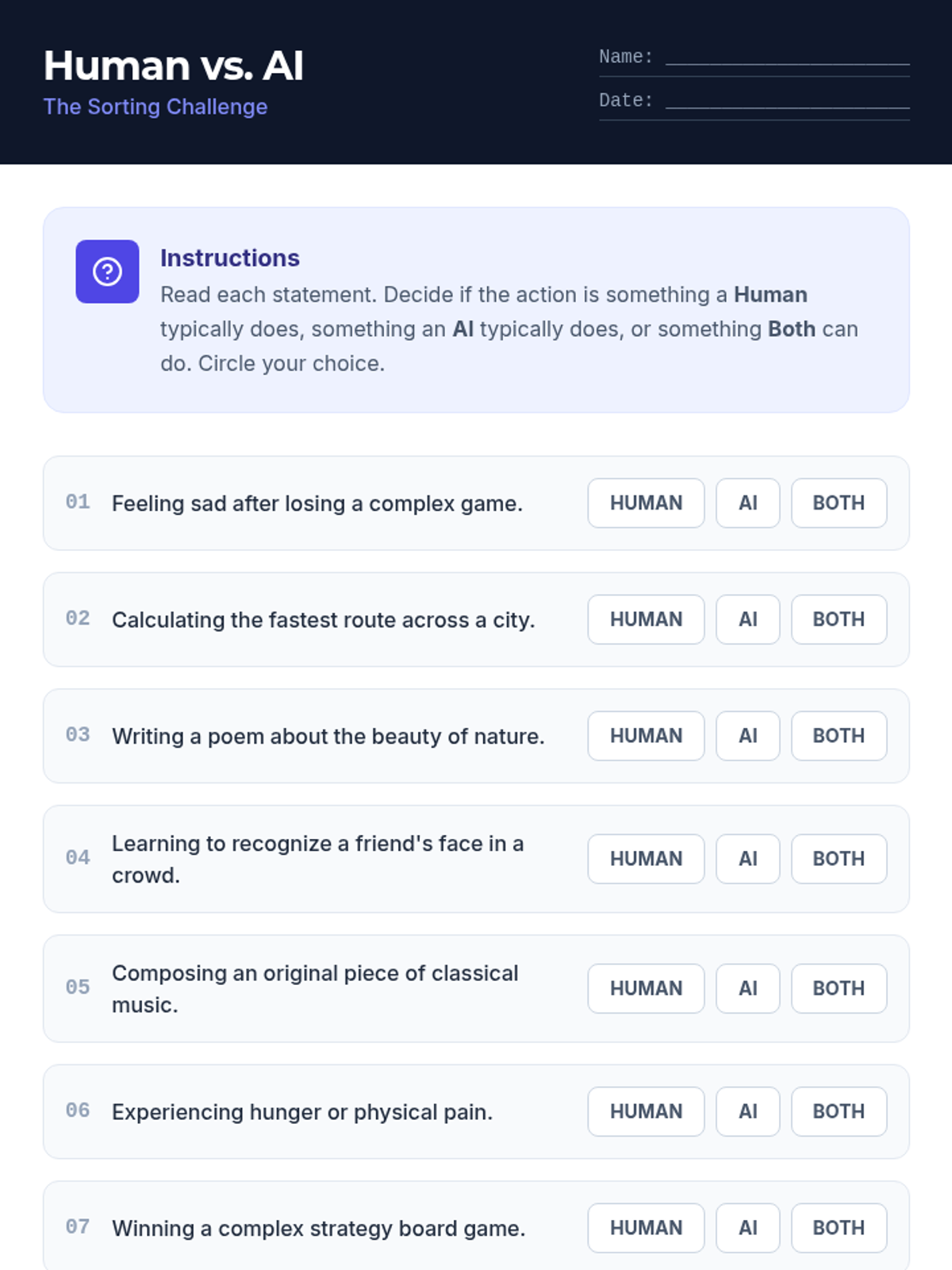The image size is (952, 1270).
Task: Pick AI for winning strategy board game
Action: click(747, 1229)
